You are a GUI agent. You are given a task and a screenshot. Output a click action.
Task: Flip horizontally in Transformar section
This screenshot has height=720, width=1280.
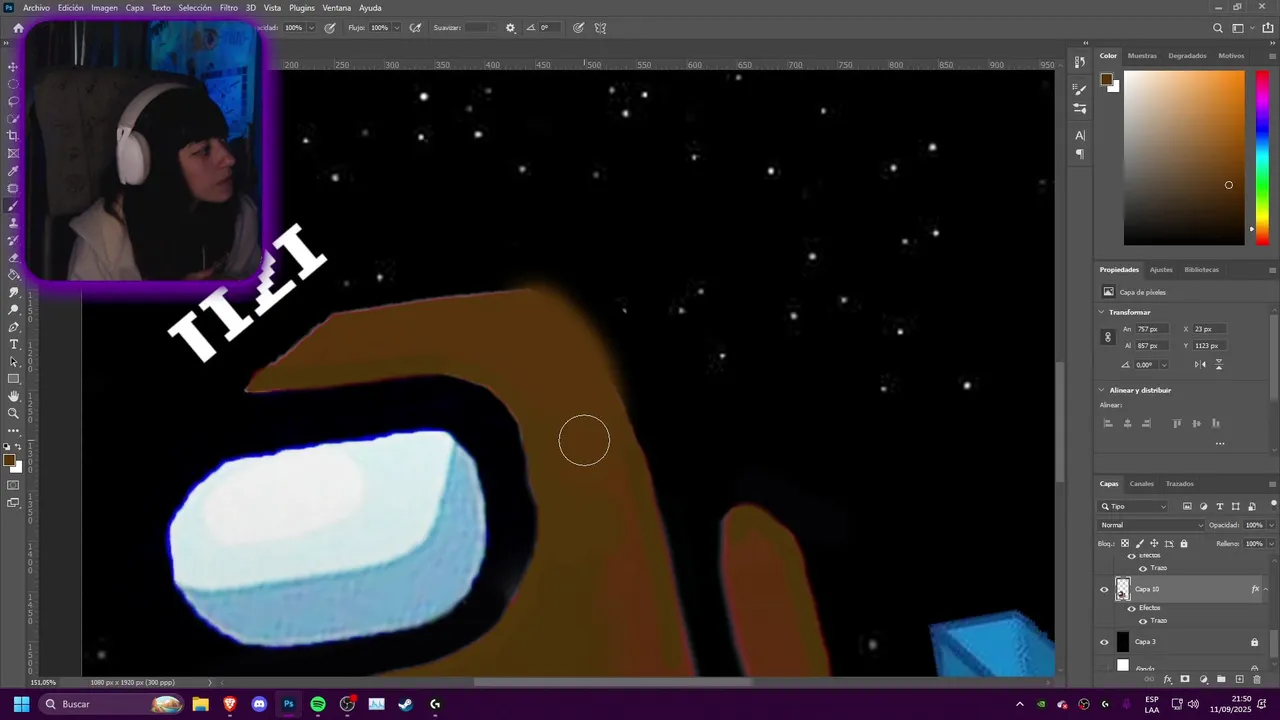[x=1200, y=364]
